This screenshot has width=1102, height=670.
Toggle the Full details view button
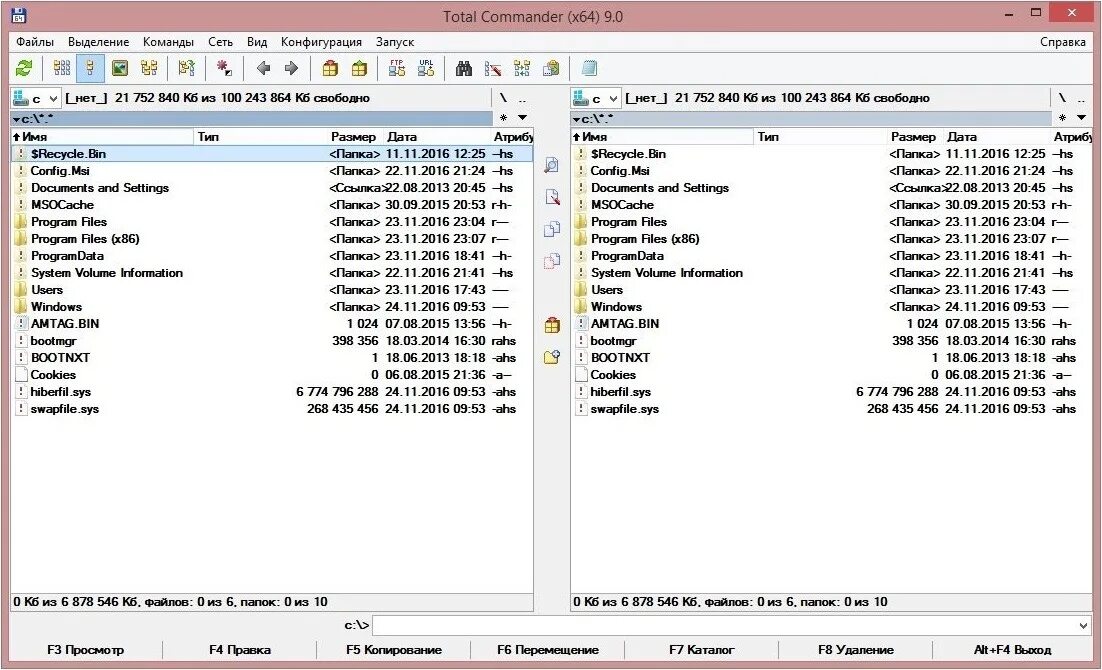(x=88, y=68)
